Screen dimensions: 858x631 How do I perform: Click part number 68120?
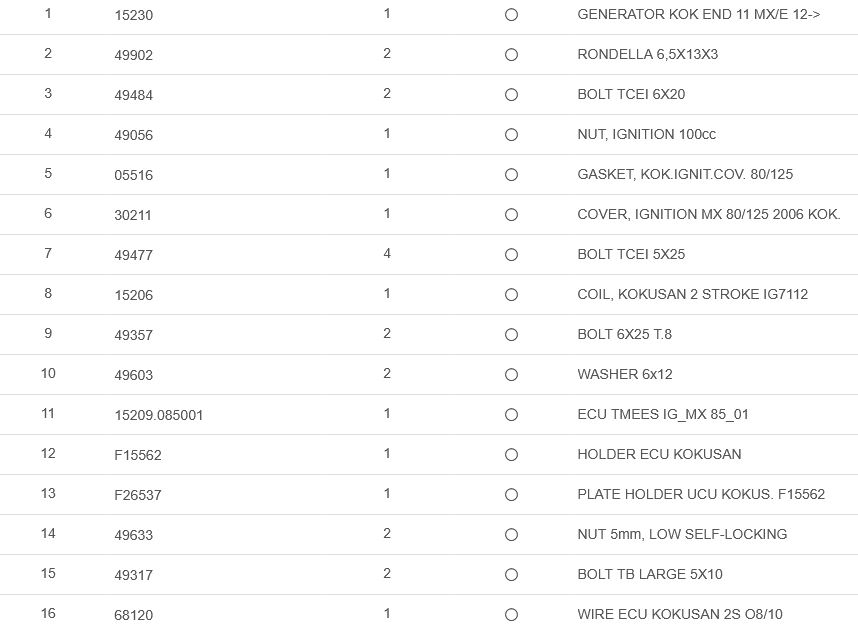(134, 615)
